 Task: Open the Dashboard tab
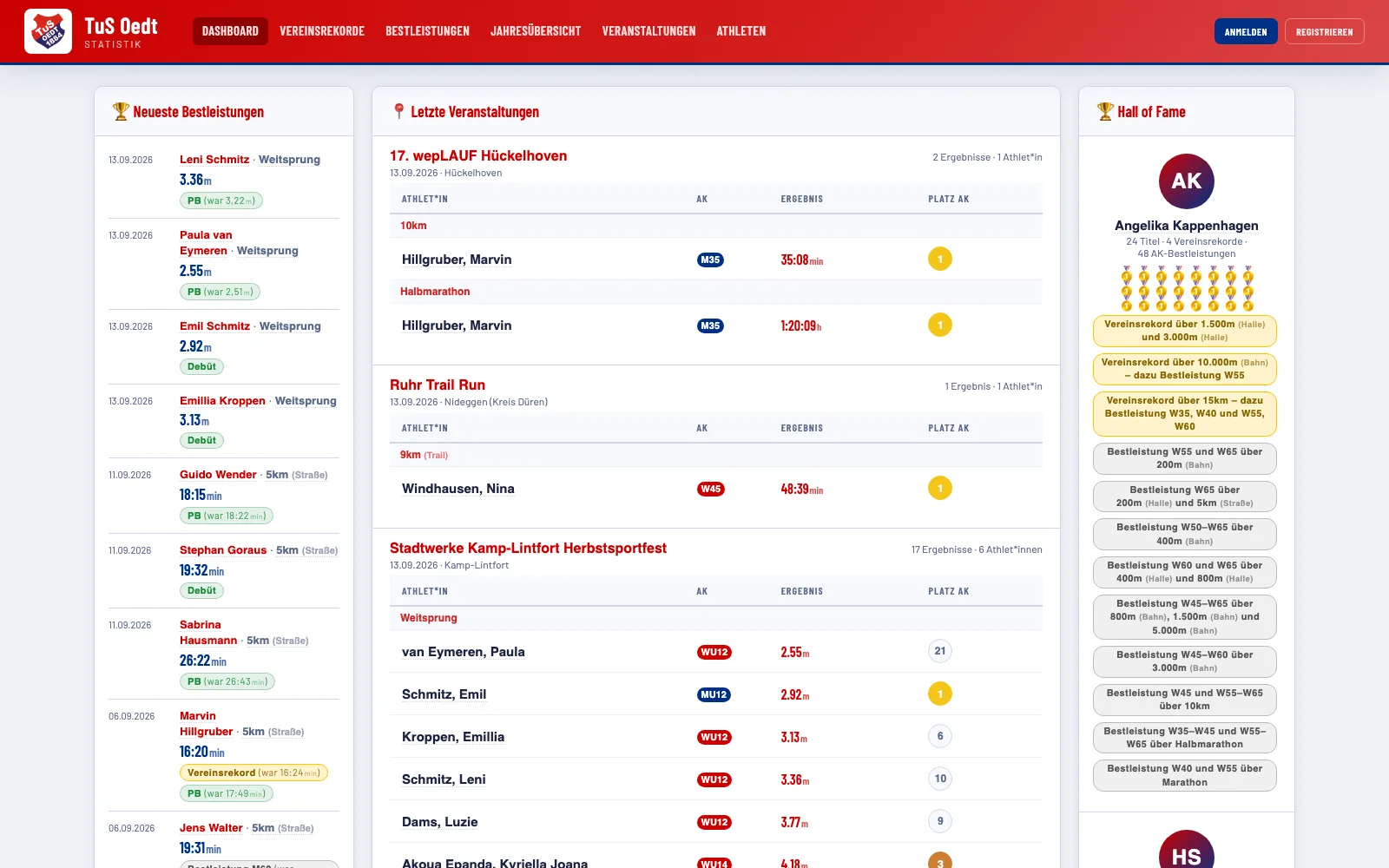pos(230,31)
